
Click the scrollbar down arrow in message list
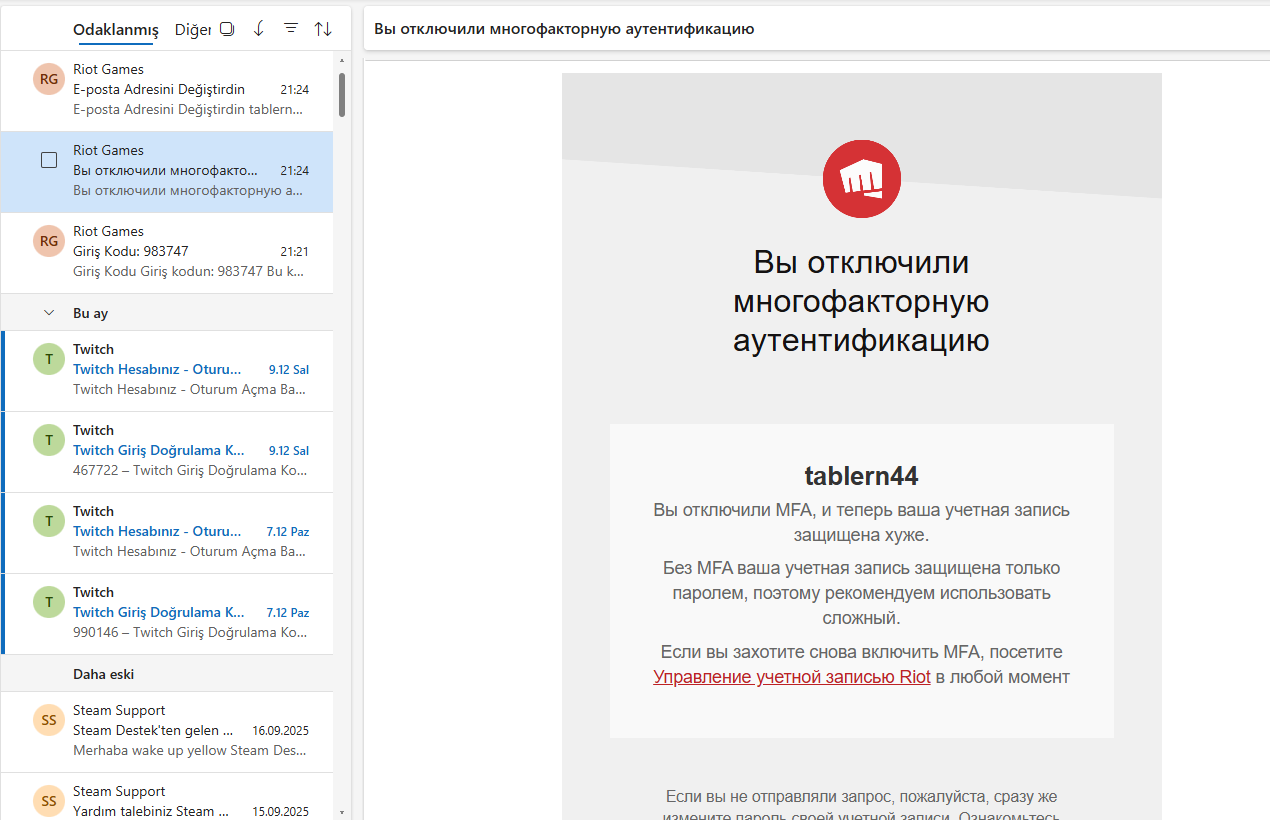pyautogui.click(x=342, y=812)
